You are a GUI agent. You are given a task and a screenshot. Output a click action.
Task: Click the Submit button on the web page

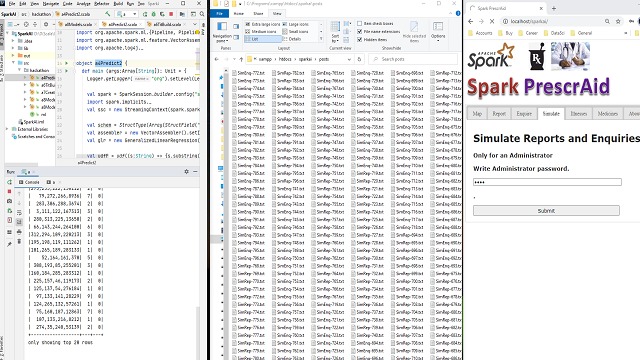[546, 211]
